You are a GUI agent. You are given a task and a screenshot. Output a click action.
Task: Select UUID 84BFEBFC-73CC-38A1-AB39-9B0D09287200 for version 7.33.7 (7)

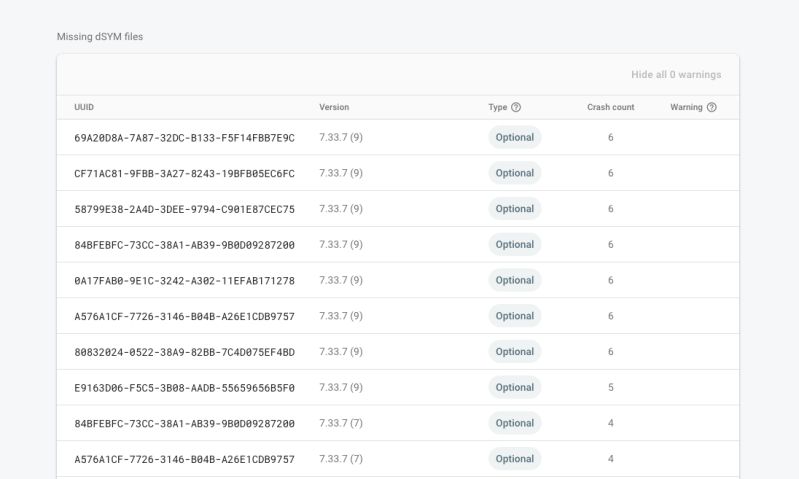(x=184, y=423)
